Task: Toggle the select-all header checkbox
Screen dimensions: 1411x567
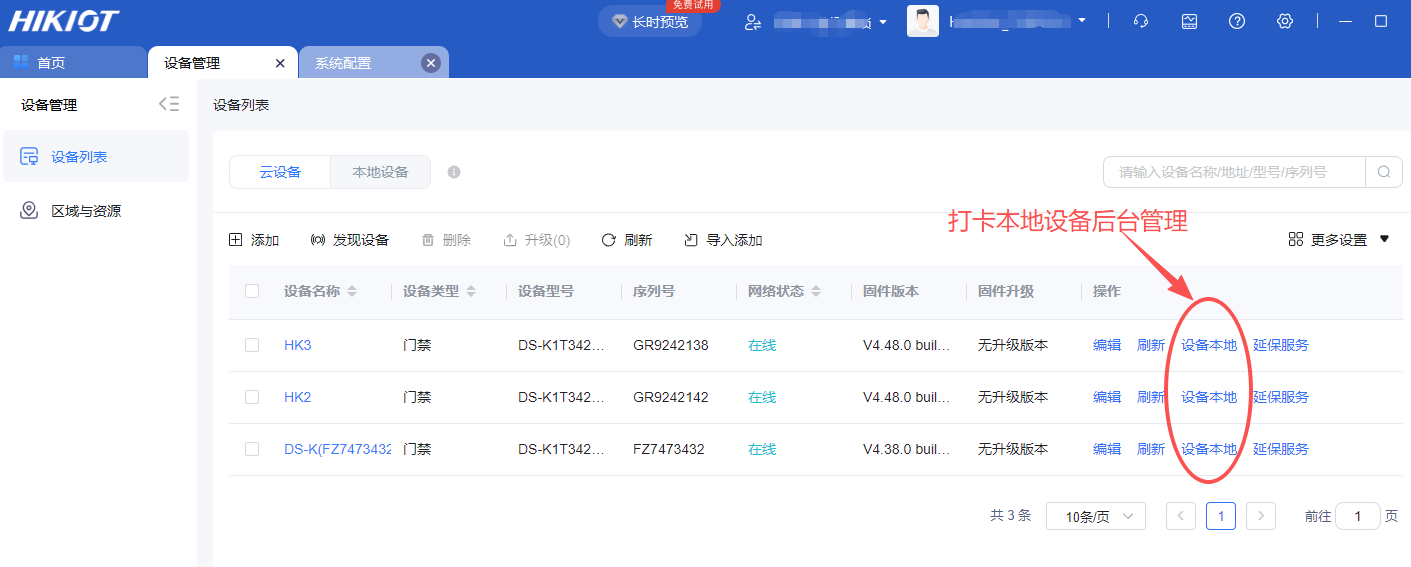Action: point(252,291)
